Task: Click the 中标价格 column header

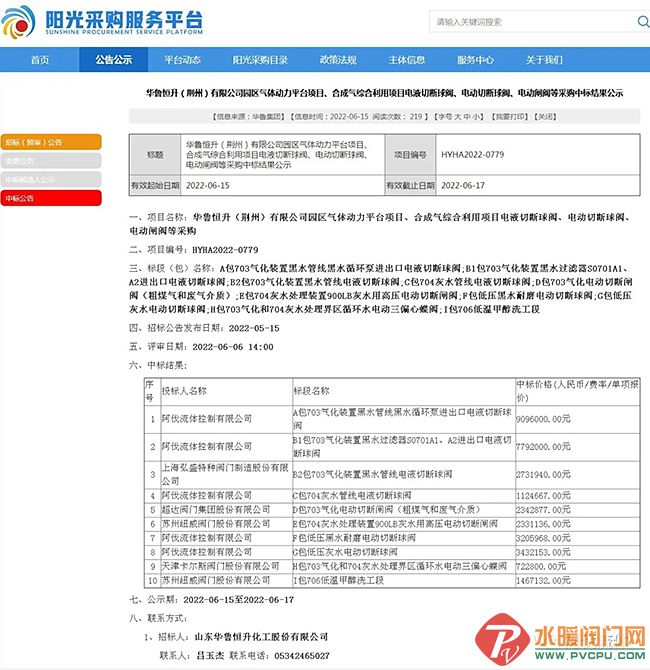Action: pyautogui.click(x=577, y=391)
